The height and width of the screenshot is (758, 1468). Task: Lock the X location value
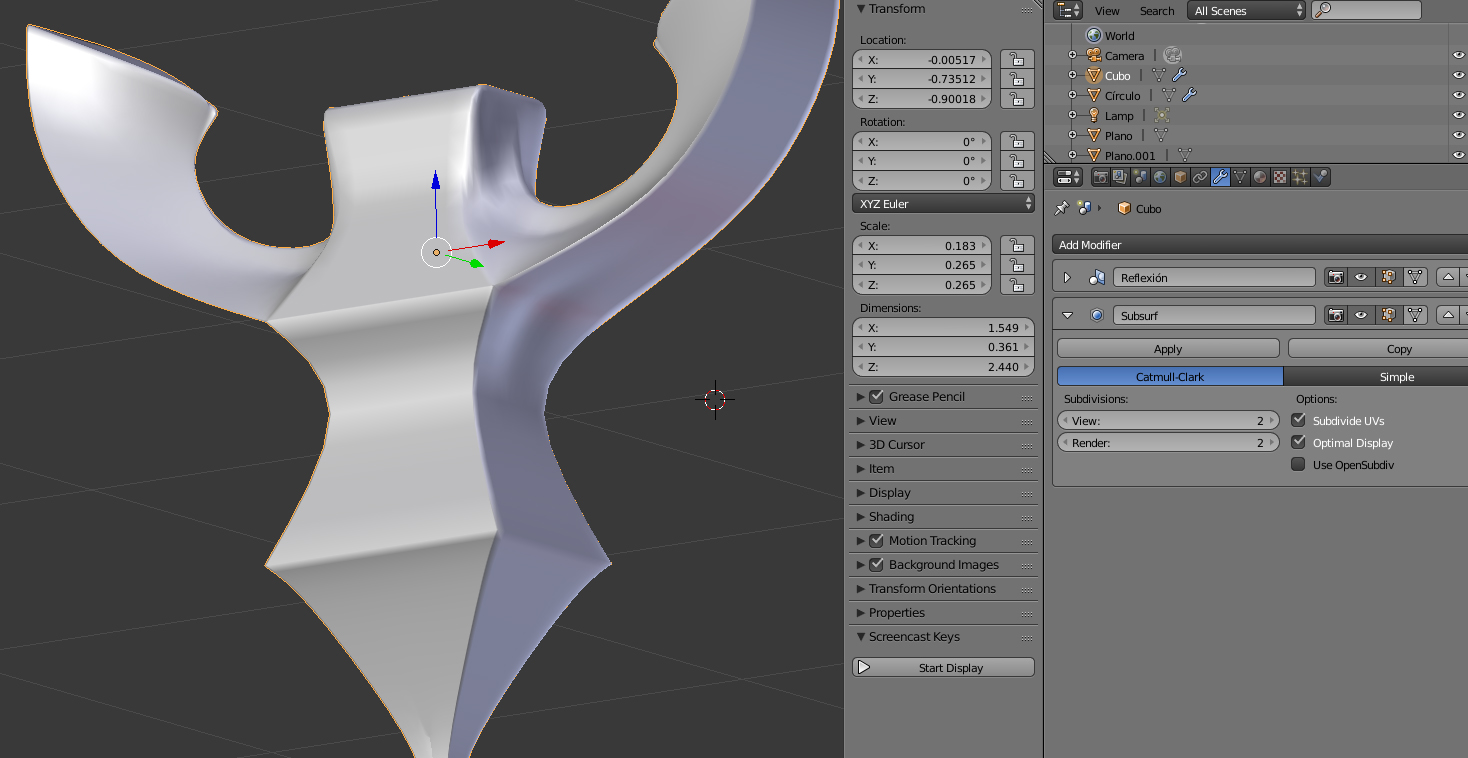tap(1017, 60)
